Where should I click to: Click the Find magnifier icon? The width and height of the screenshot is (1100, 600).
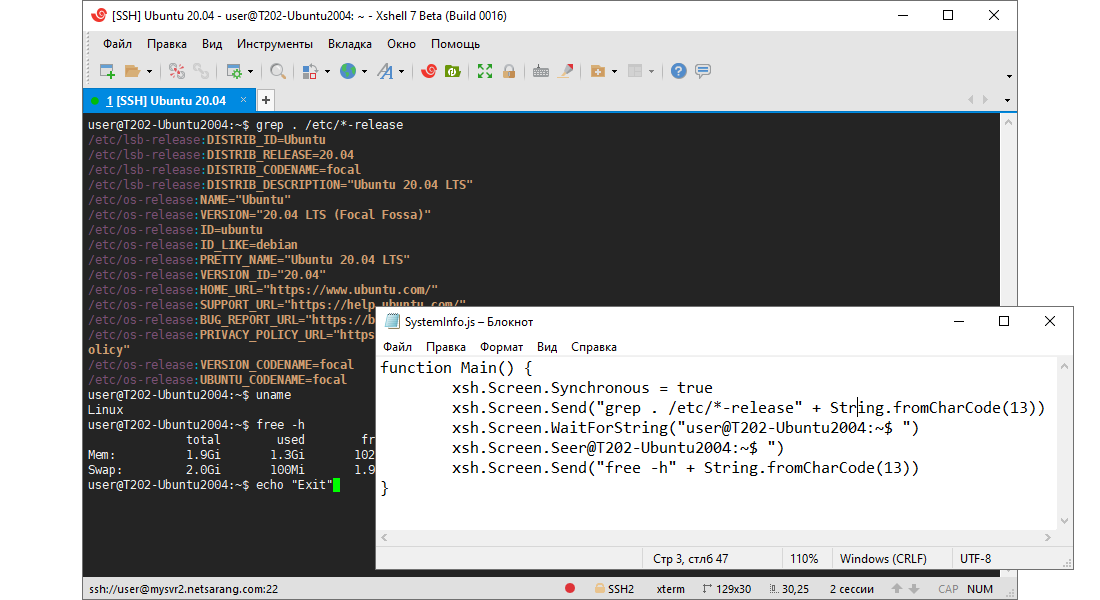pos(278,71)
